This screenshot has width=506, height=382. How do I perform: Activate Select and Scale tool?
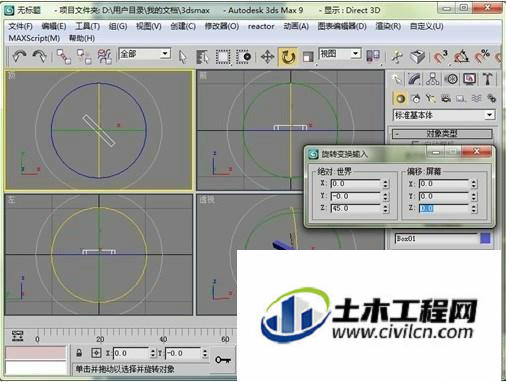coord(308,57)
